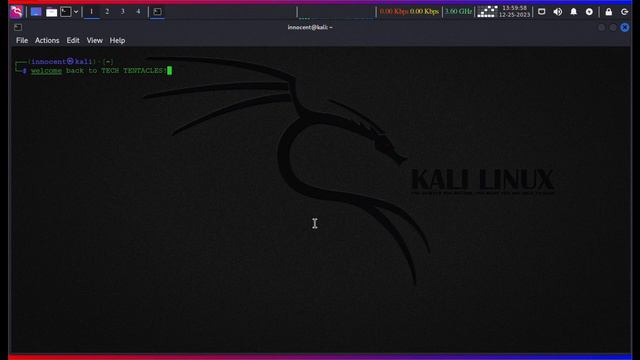
Task: Switch to workspace 3
Action: pyautogui.click(x=122, y=12)
